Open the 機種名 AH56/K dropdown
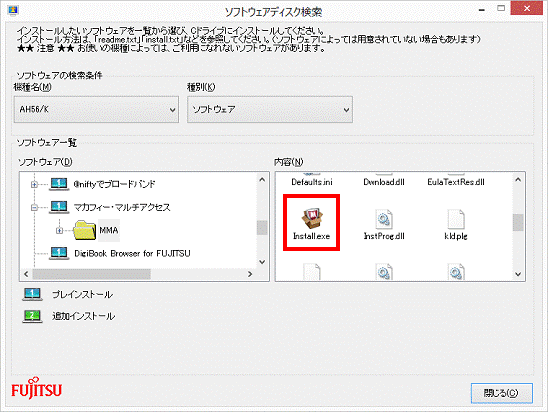This screenshot has width=548, height=412. click(x=96, y=109)
